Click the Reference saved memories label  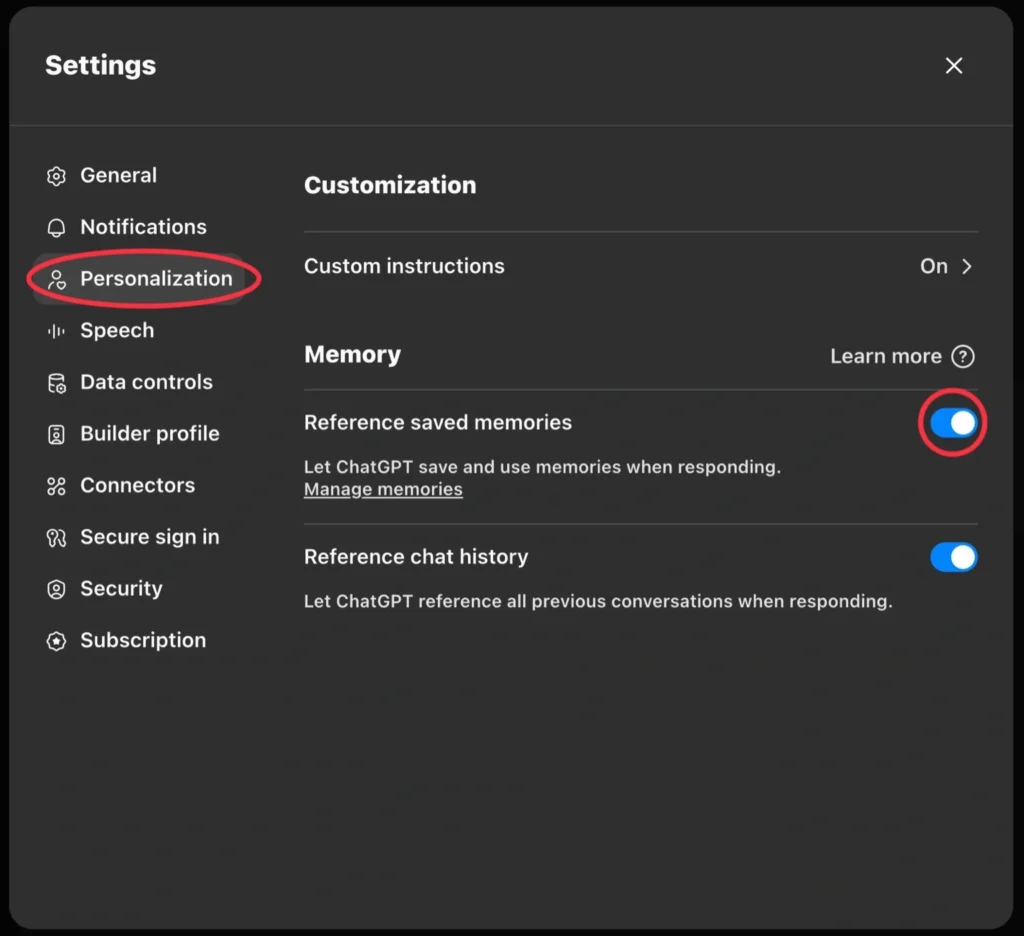pos(438,423)
